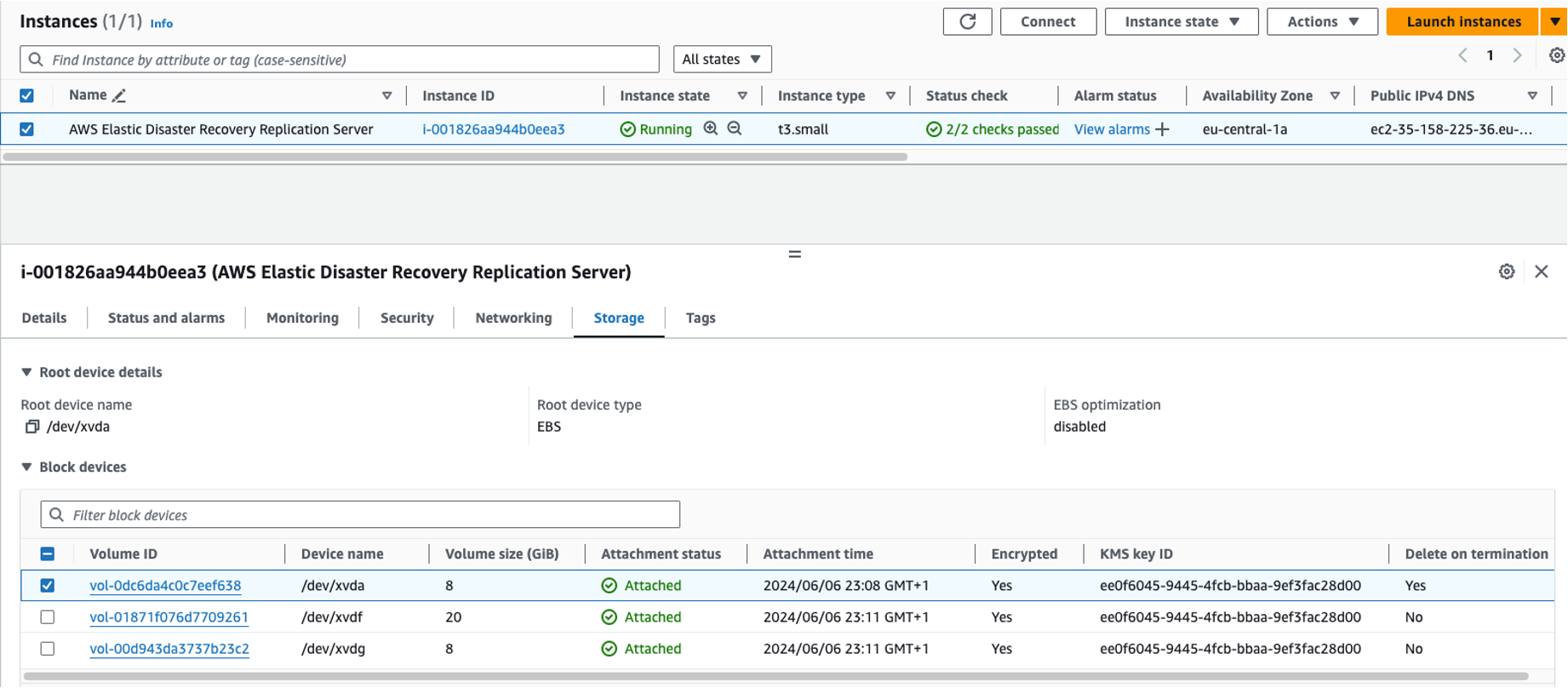This screenshot has width=1568, height=688.
Task: Click the edit pencil beside Name column
Action: coord(119,96)
